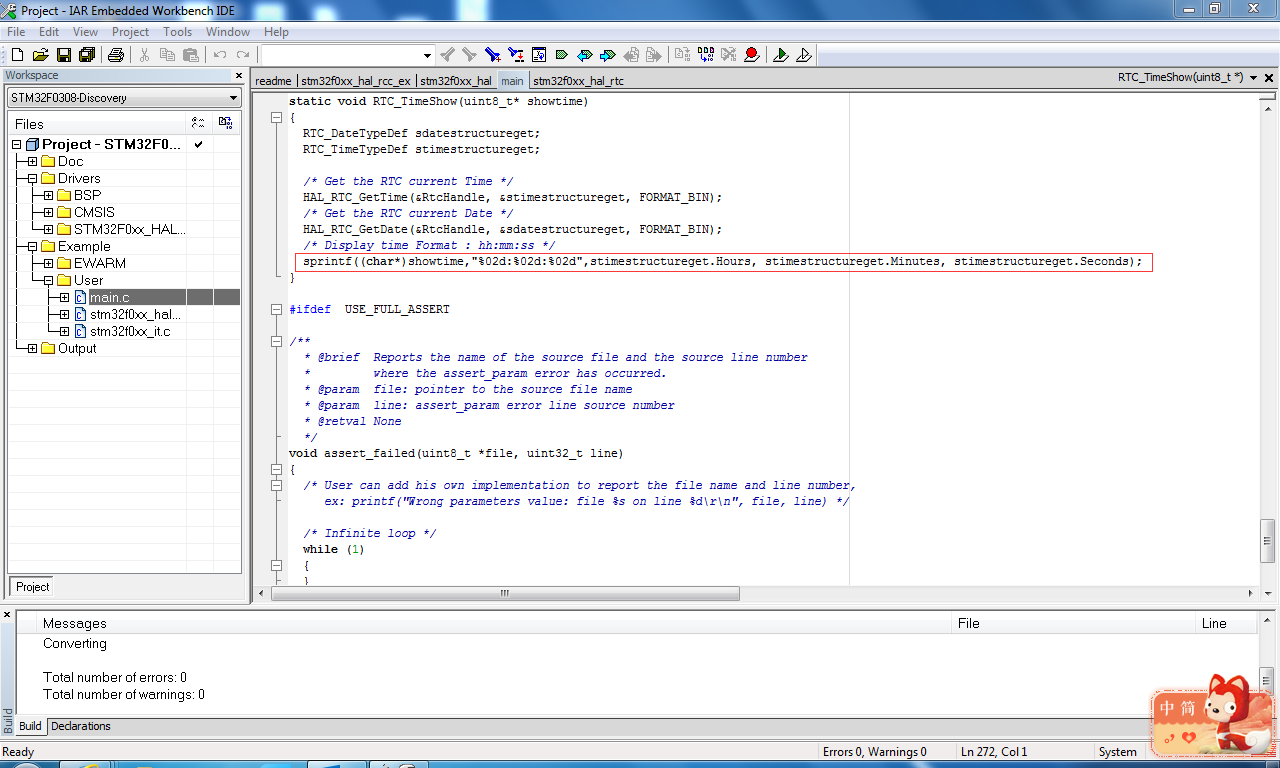Open the RTC_TimeShow function list dropdown

(x=1254, y=77)
